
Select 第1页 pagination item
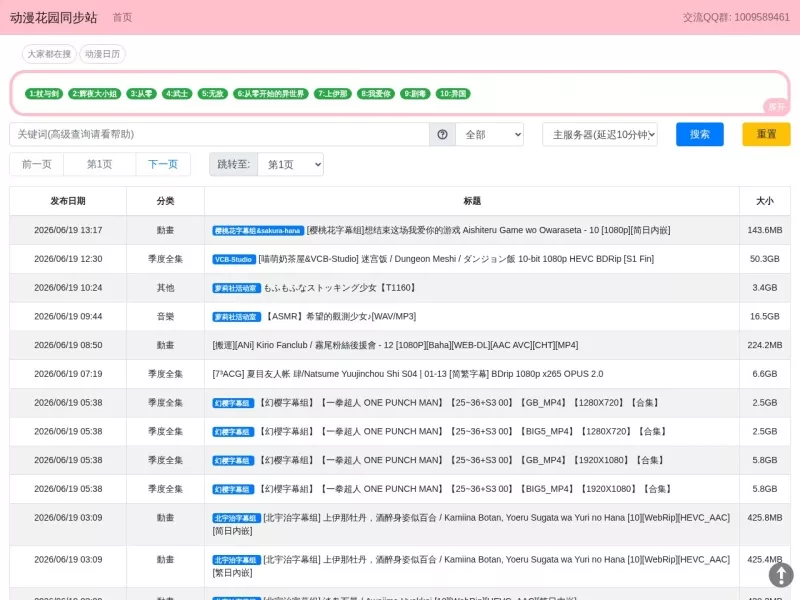click(99, 164)
